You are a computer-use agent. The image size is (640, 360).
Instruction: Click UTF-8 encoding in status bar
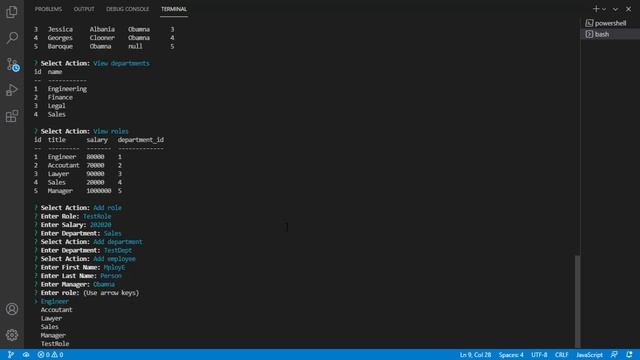539,355
